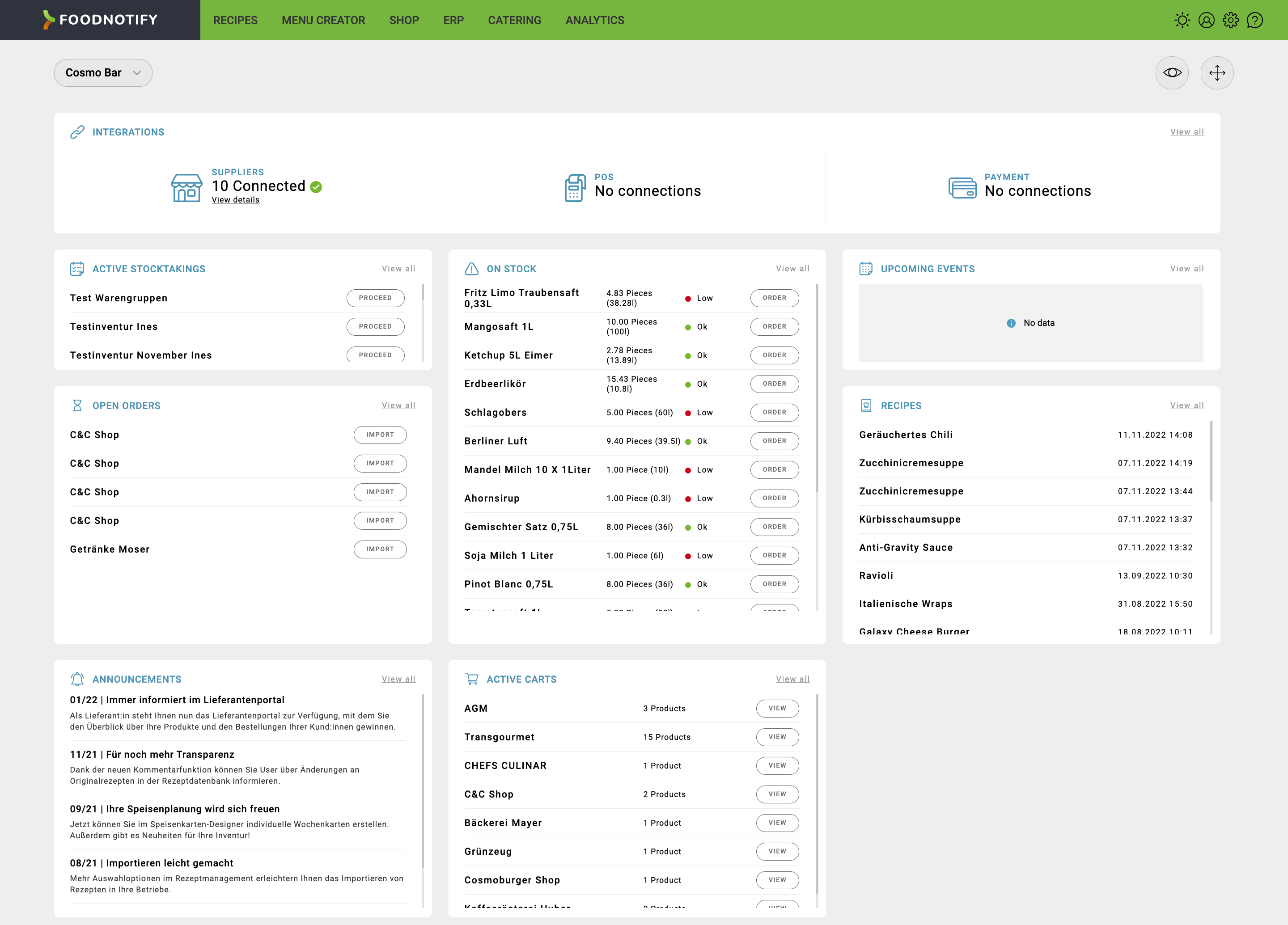1288x925 pixels.
Task: Click the help question mark icon
Action: [1254, 20]
